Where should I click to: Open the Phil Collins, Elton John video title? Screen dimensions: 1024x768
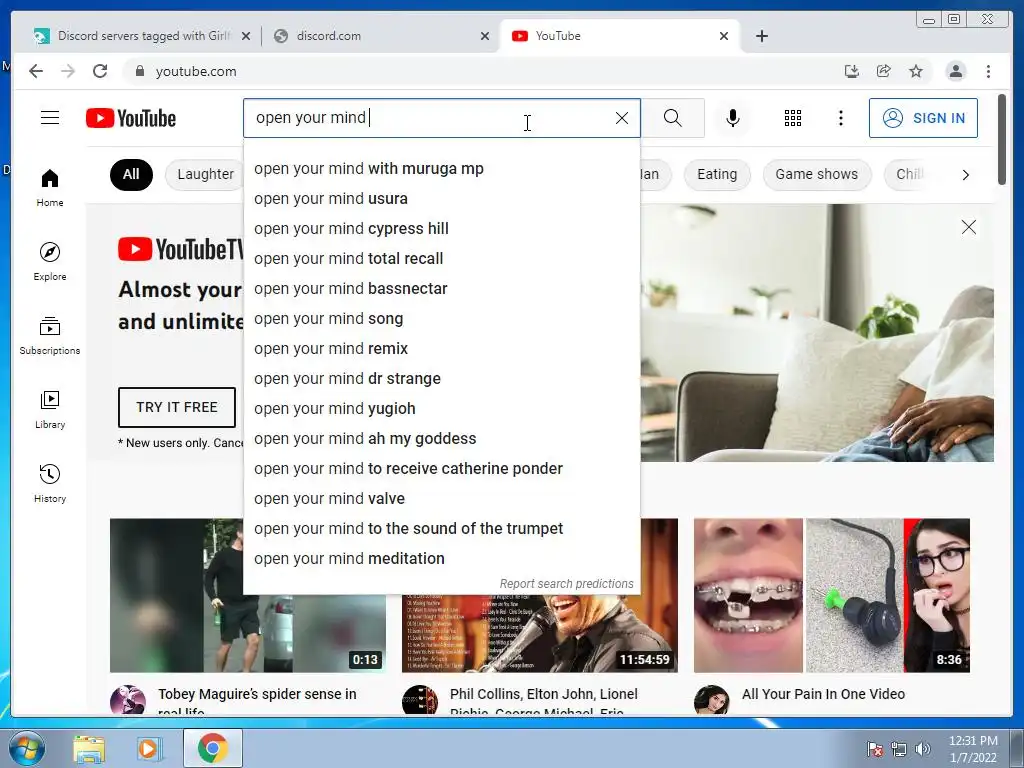click(543, 701)
